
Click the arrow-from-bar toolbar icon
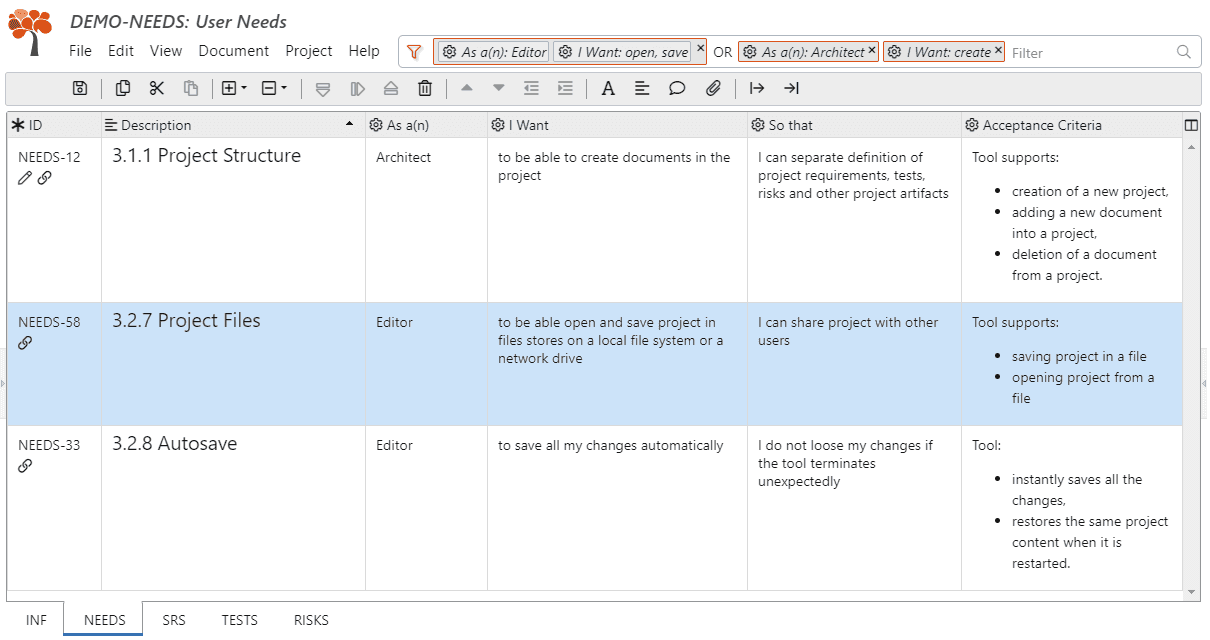757,89
